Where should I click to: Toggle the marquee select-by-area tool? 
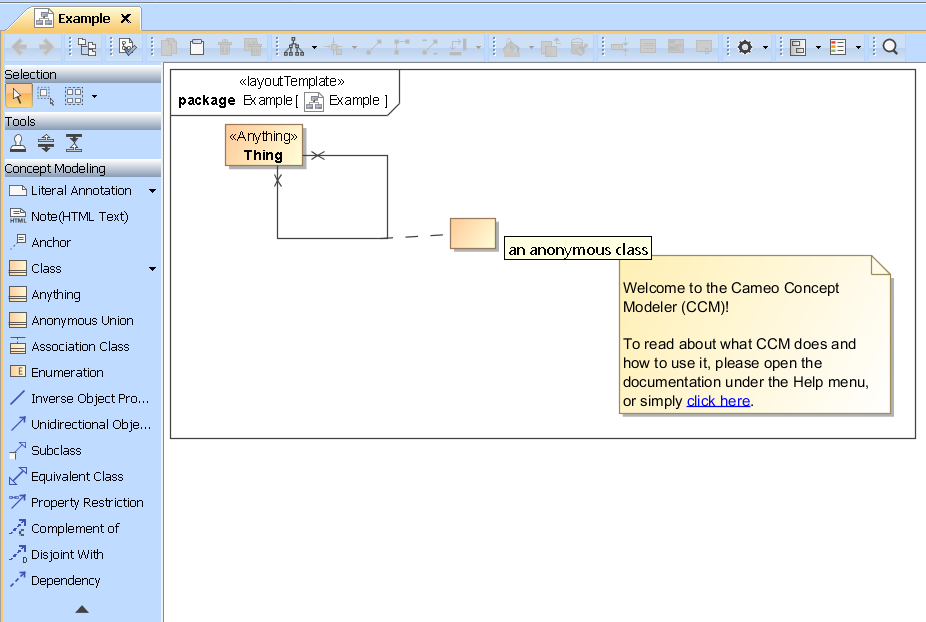pos(45,96)
